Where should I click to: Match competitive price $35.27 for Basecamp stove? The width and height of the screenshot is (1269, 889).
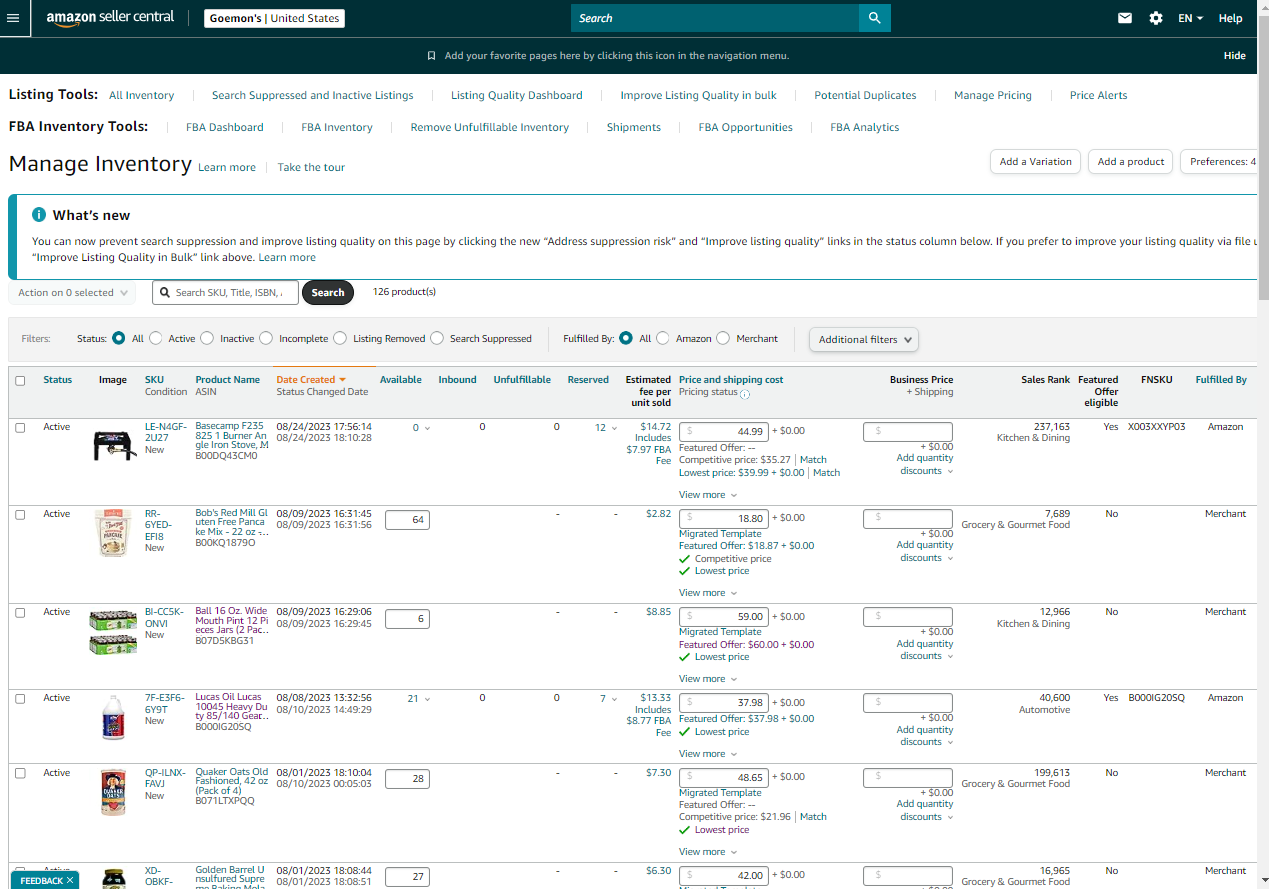[813, 460]
